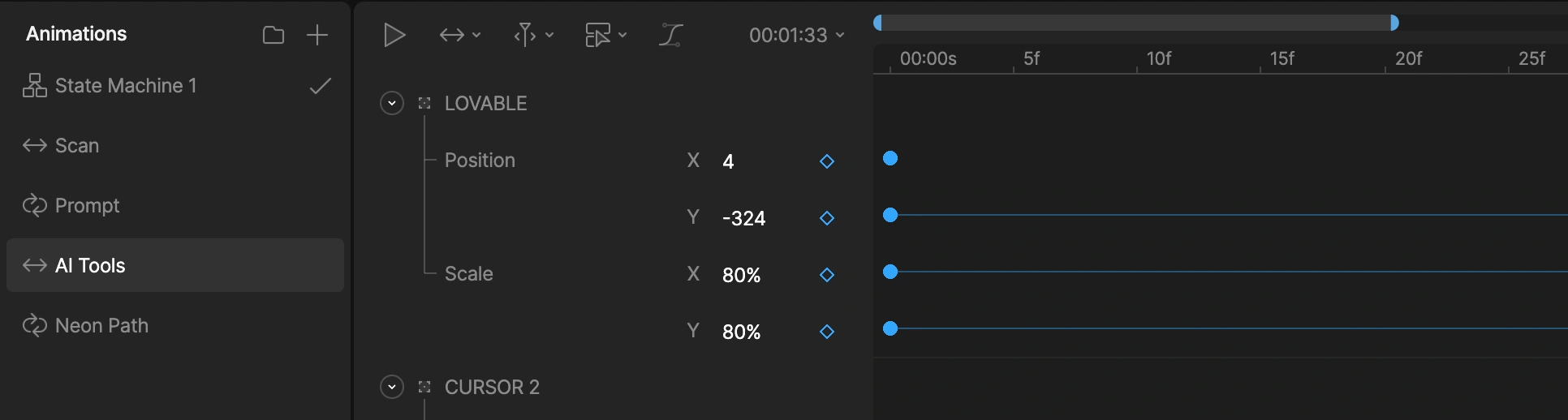Collapse the CURSOR 2 layer properties
The height and width of the screenshot is (420, 1568).
tap(392, 387)
